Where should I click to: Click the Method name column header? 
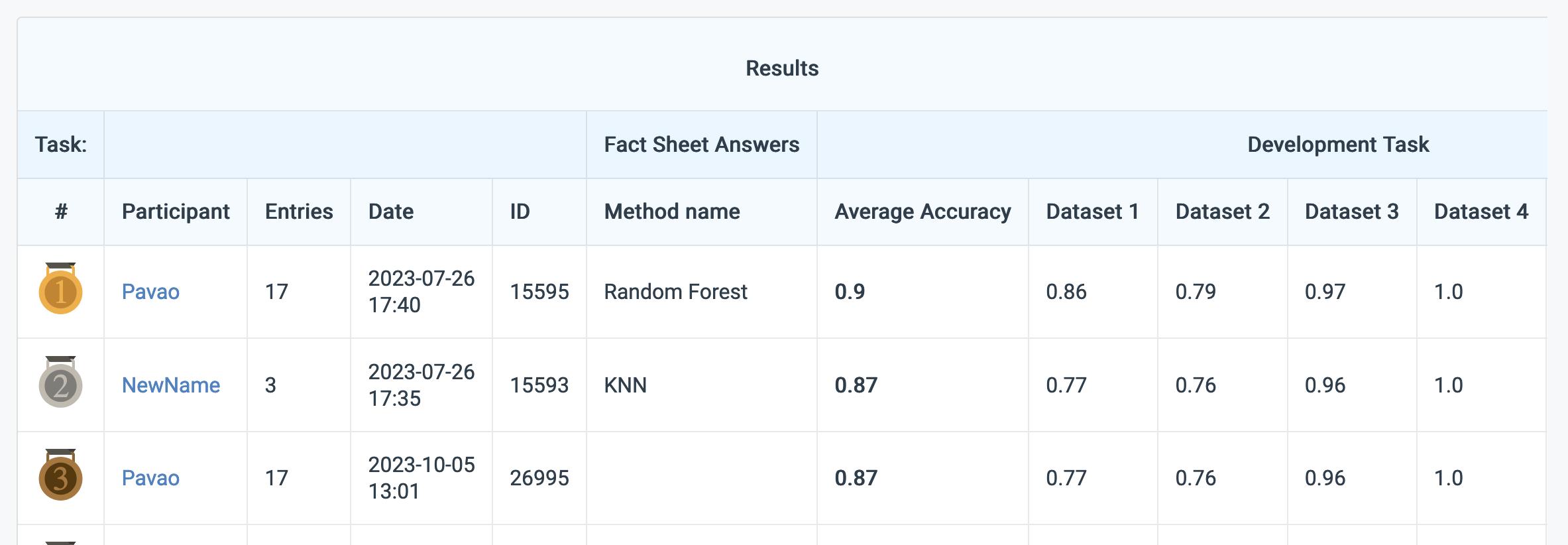(x=672, y=212)
